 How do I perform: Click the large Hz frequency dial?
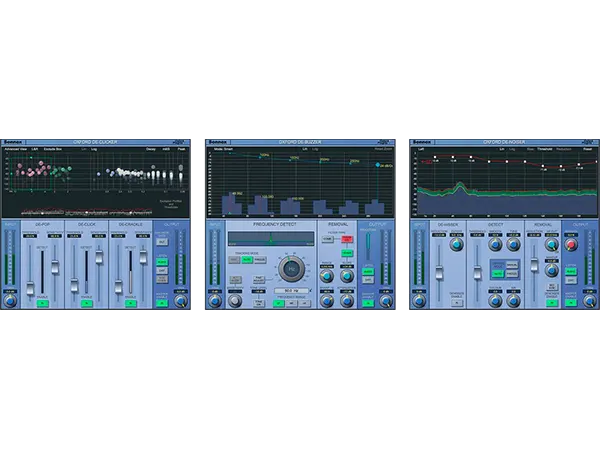tap(292, 269)
